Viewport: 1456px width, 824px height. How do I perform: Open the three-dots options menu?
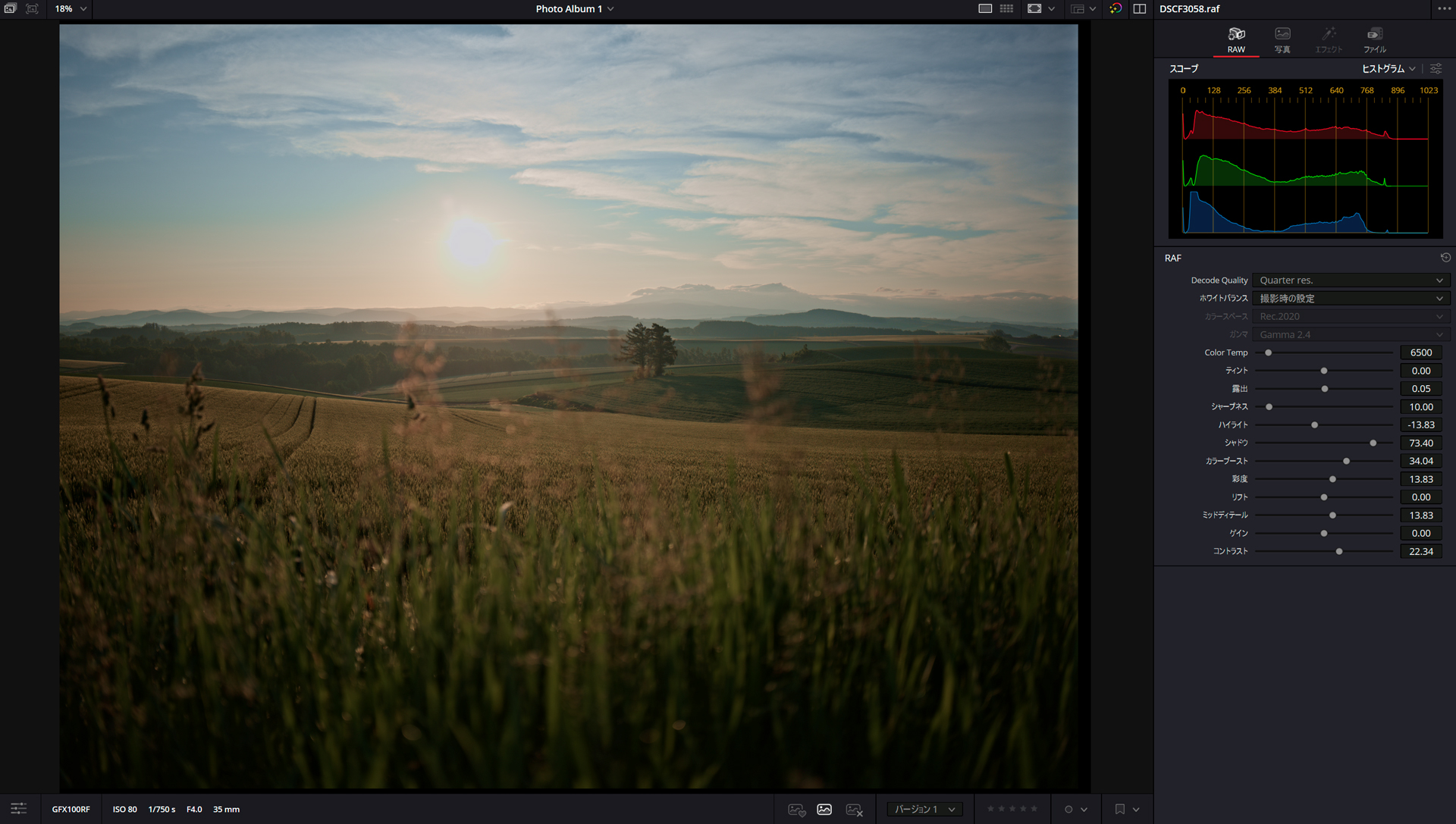(x=1444, y=9)
